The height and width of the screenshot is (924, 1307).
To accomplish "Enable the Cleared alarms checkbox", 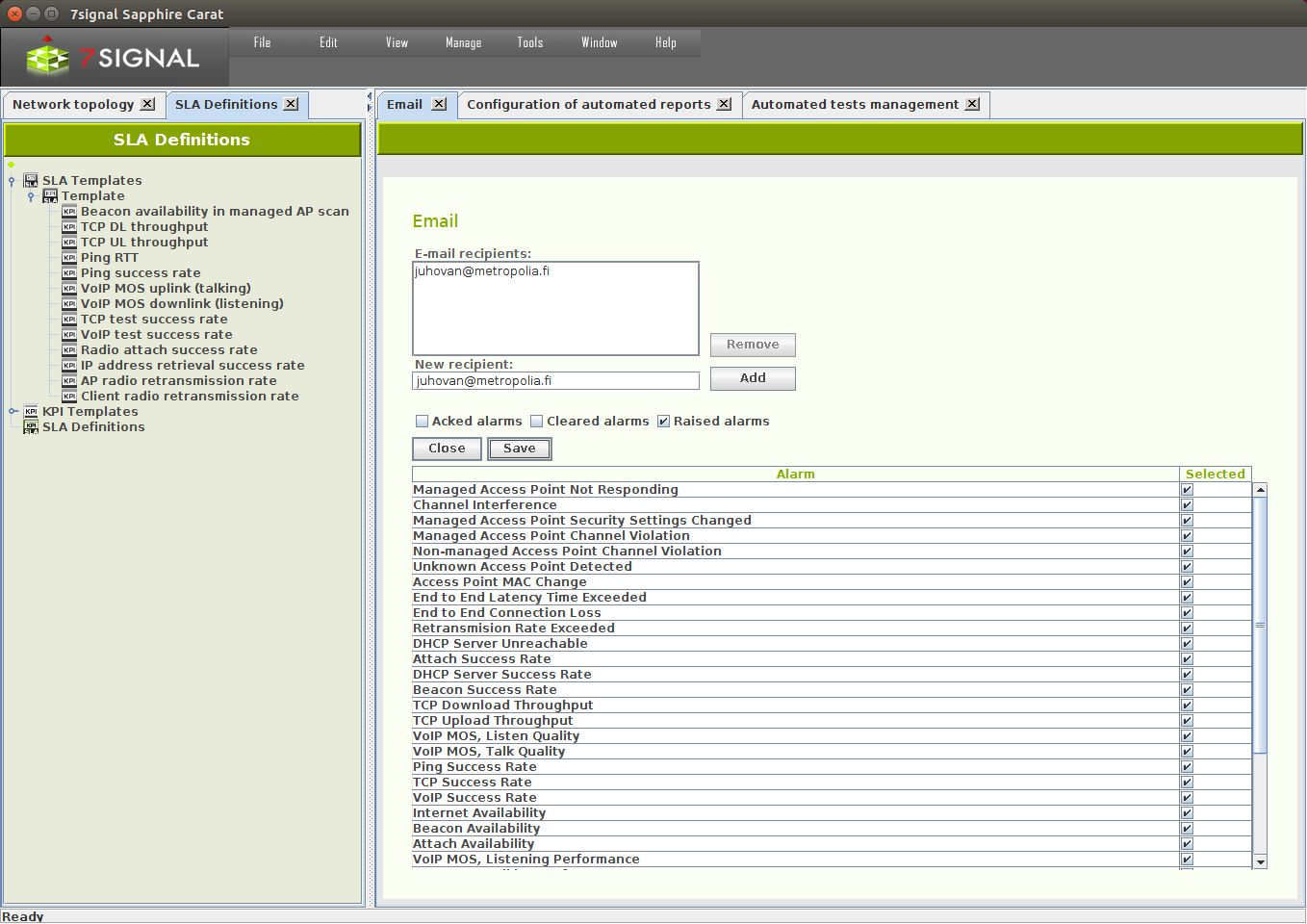I will point(537,421).
